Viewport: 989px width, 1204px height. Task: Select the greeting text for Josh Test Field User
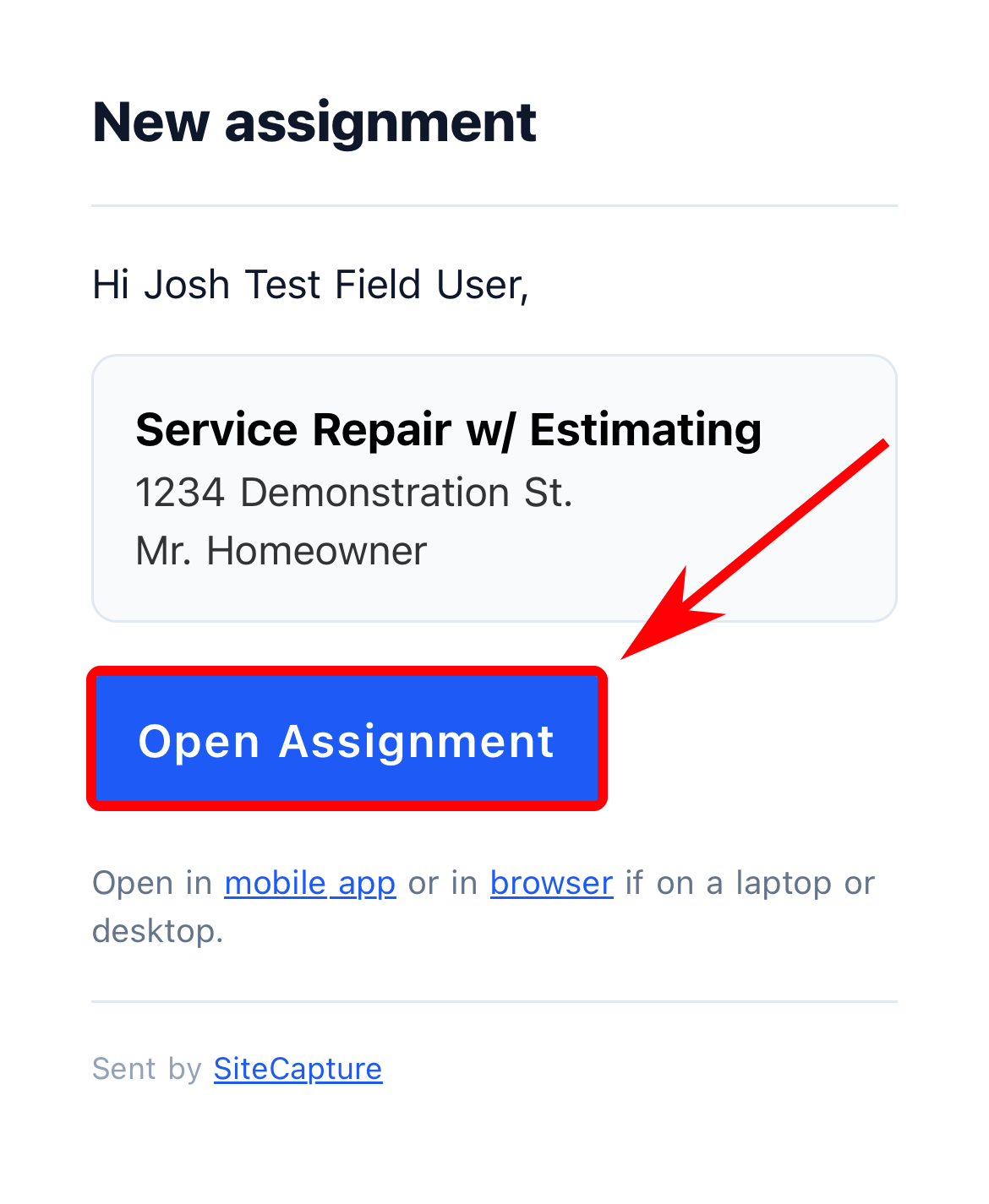click(x=309, y=284)
